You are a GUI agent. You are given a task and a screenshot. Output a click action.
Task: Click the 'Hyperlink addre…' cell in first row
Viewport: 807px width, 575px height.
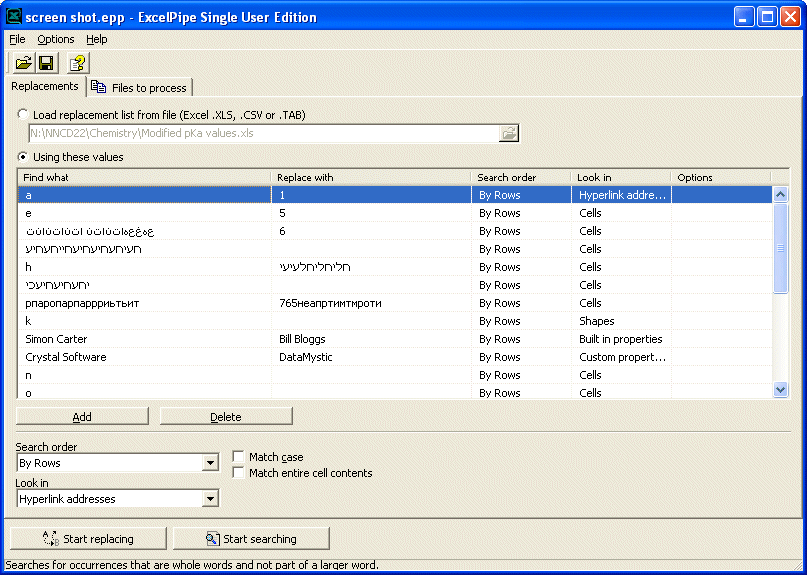point(621,195)
